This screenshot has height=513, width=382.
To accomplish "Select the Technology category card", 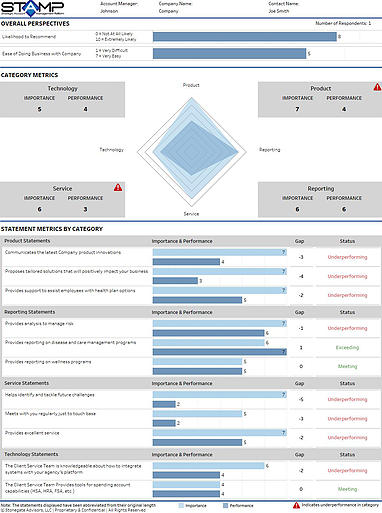I will [x=62, y=99].
